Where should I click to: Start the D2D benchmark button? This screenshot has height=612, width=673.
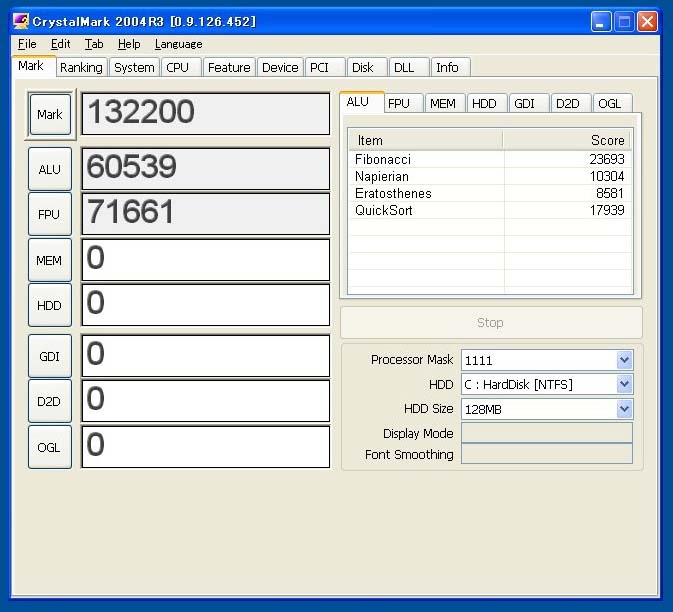coord(49,402)
